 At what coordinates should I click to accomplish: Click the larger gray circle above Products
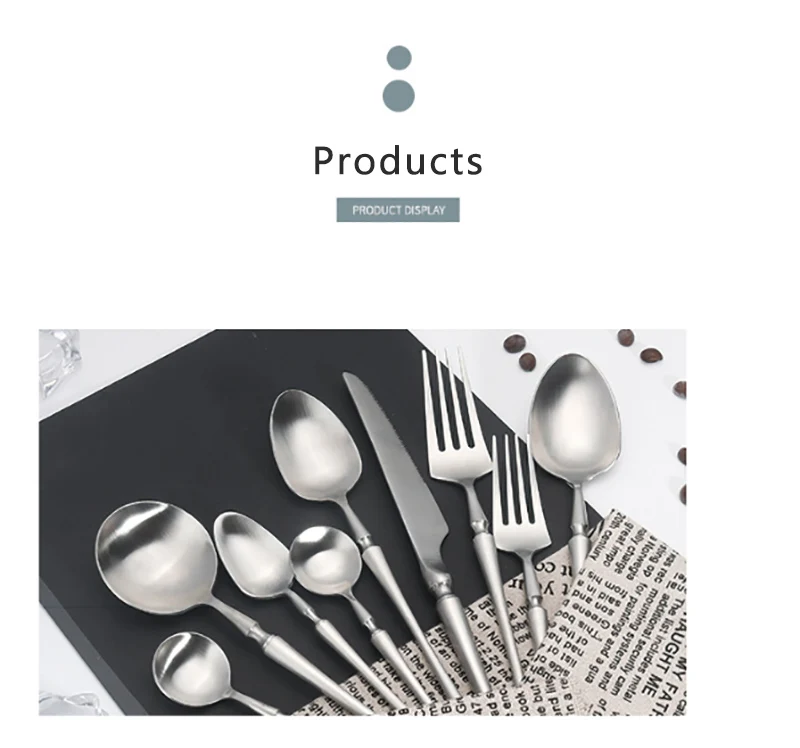pyautogui.click(x=398, y=96)
